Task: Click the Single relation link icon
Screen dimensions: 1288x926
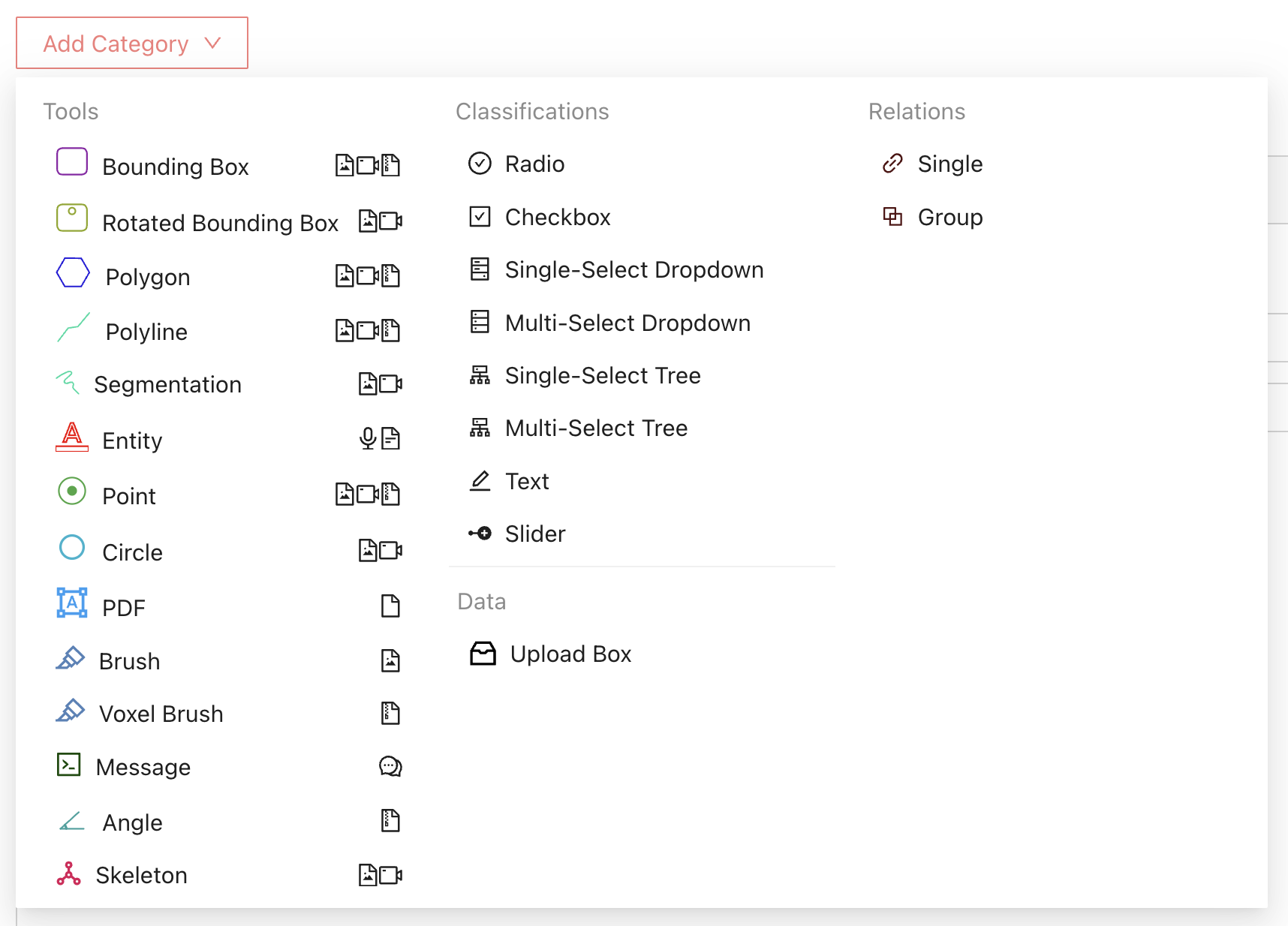Action: pyautogui.click(x=892, y=163)
